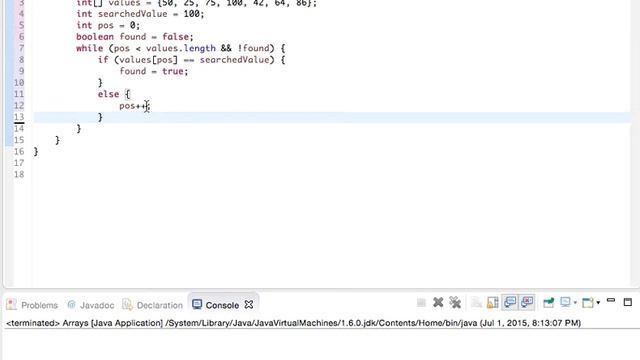Switch to the Declaration tab
Image resolution: width=640 pixels, height=360 pixels.
point(160,305)
